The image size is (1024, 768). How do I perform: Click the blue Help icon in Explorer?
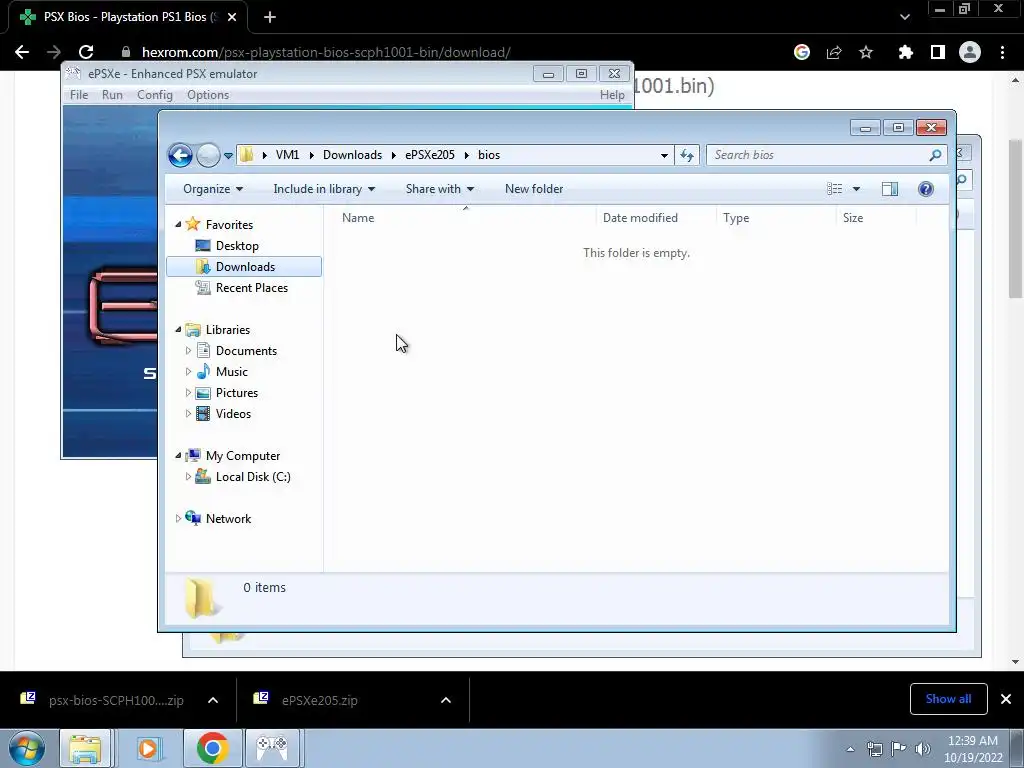pos(925,189)
